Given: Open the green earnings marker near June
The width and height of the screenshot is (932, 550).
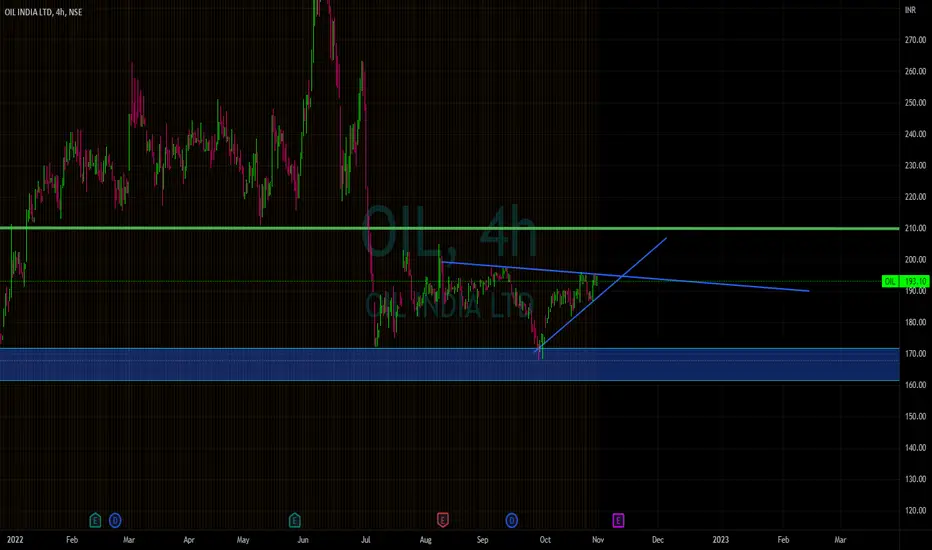Looking at the screenshot, I should tap(295, 521).
